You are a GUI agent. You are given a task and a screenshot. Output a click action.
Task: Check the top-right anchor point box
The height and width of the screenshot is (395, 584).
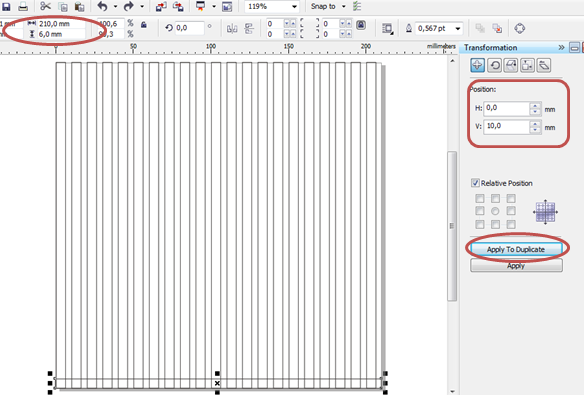511,198
